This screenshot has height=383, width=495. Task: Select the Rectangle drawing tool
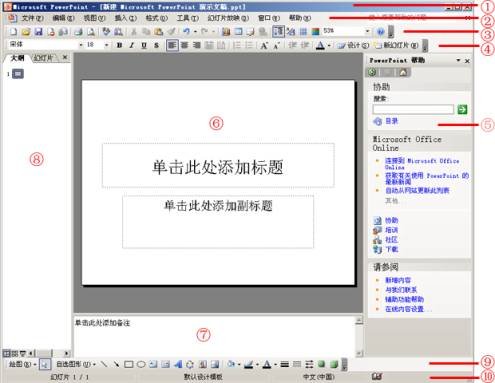point(129,364)
